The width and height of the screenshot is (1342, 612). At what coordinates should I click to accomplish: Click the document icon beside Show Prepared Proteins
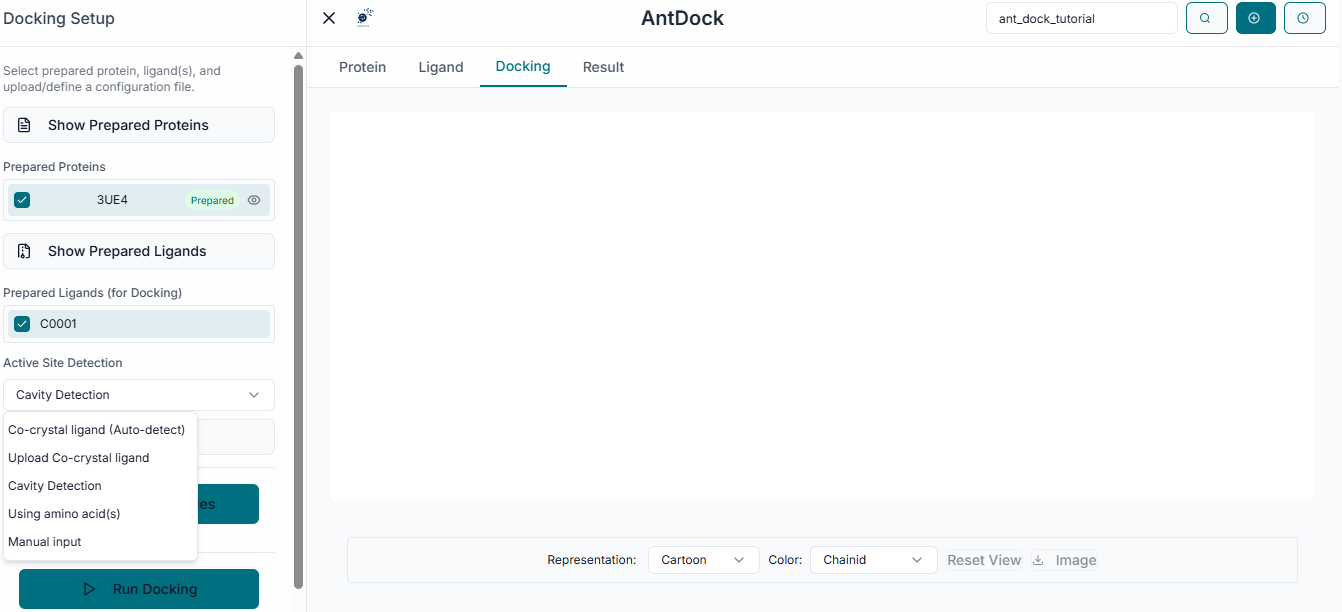(25, 125)
